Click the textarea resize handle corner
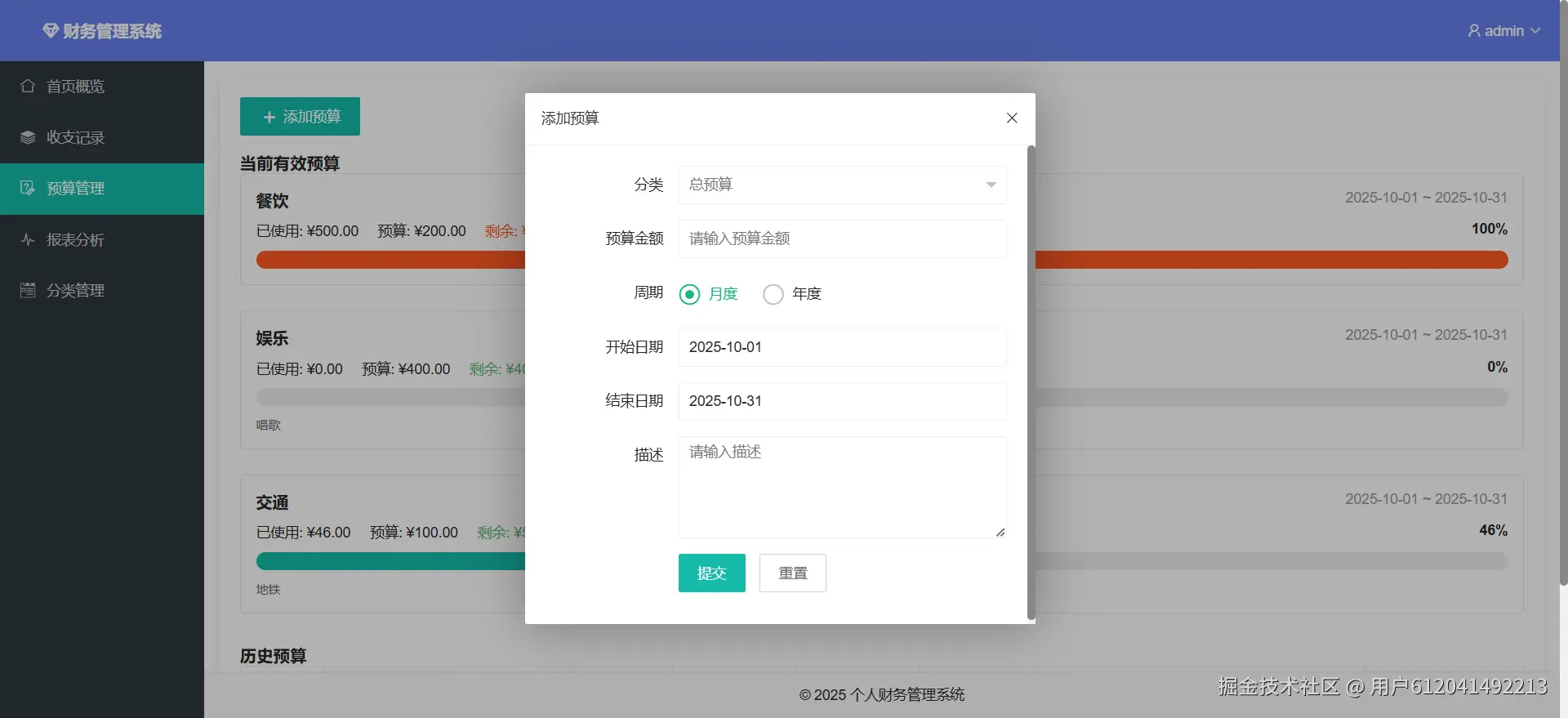 click(x=1000, y=532)
